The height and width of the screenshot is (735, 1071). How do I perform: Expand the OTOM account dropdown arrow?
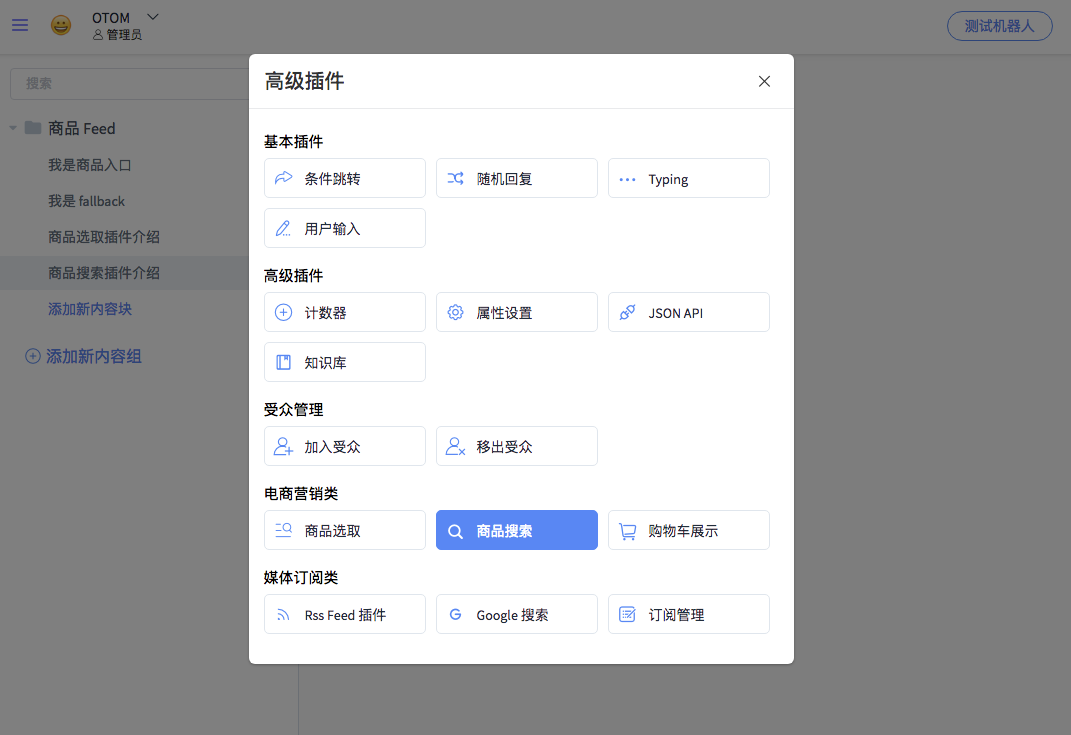[x=153, y=17]
